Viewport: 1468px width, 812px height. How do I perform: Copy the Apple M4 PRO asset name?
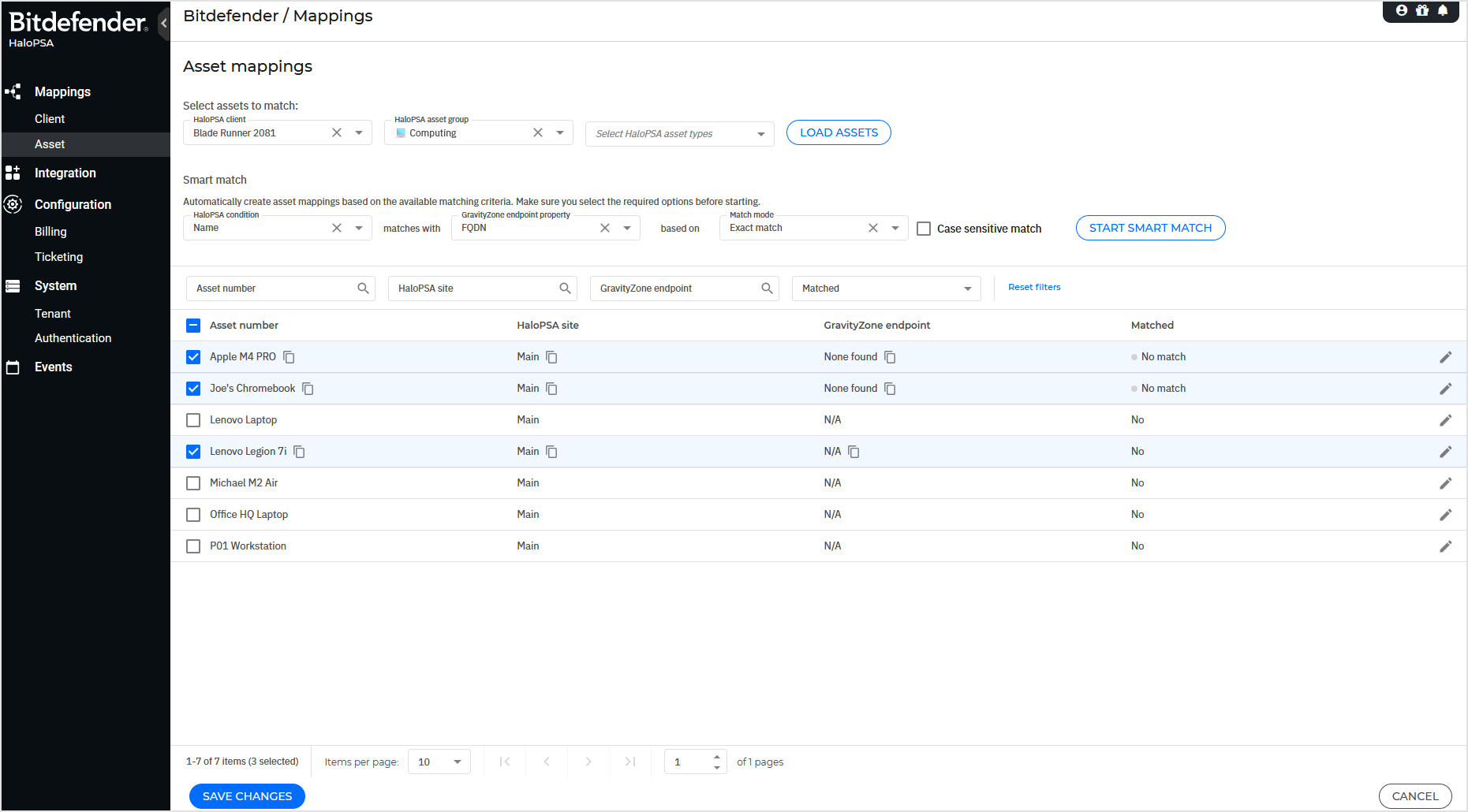pos(289,356)
